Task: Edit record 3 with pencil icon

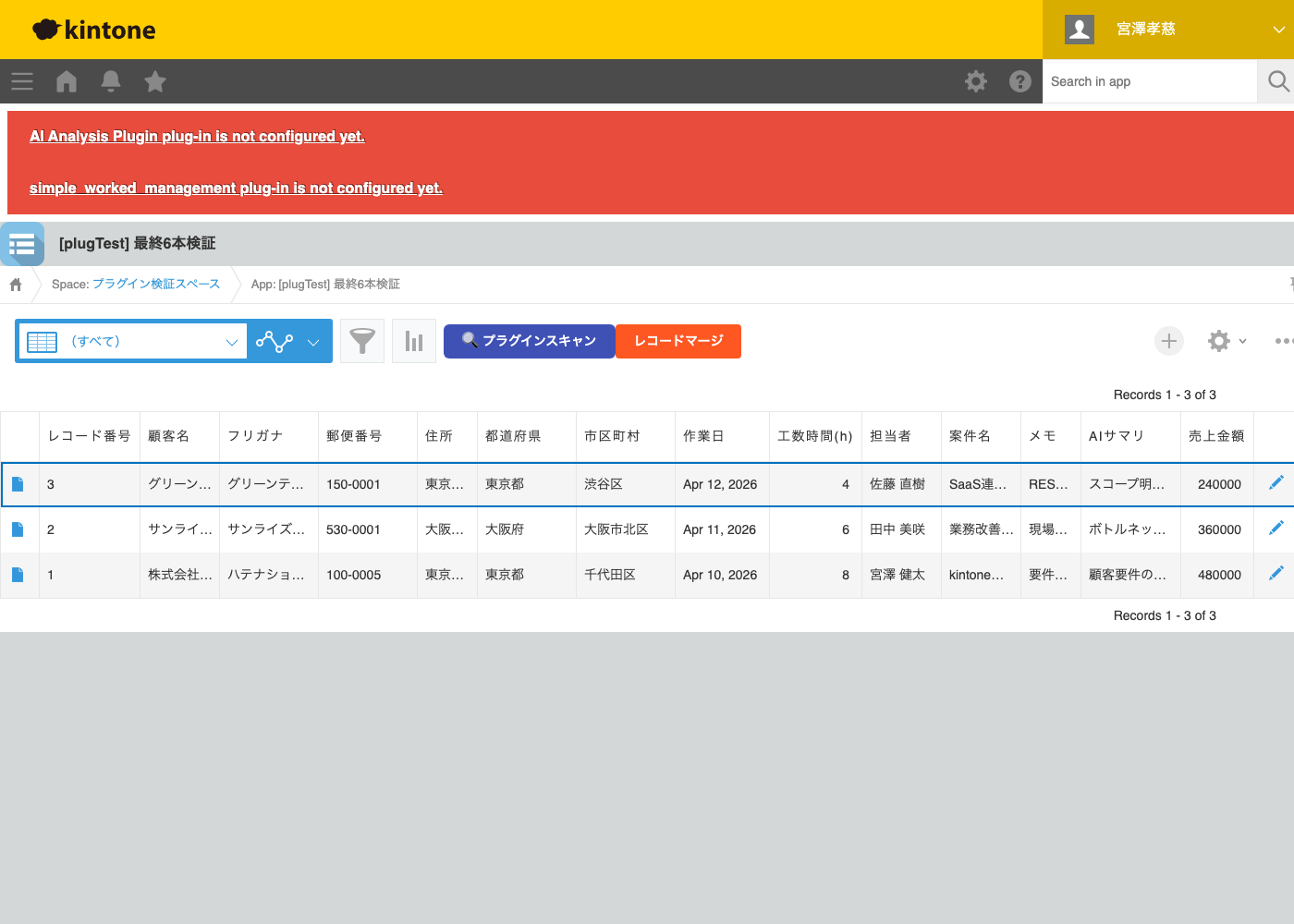Action: pos(1276,483)
